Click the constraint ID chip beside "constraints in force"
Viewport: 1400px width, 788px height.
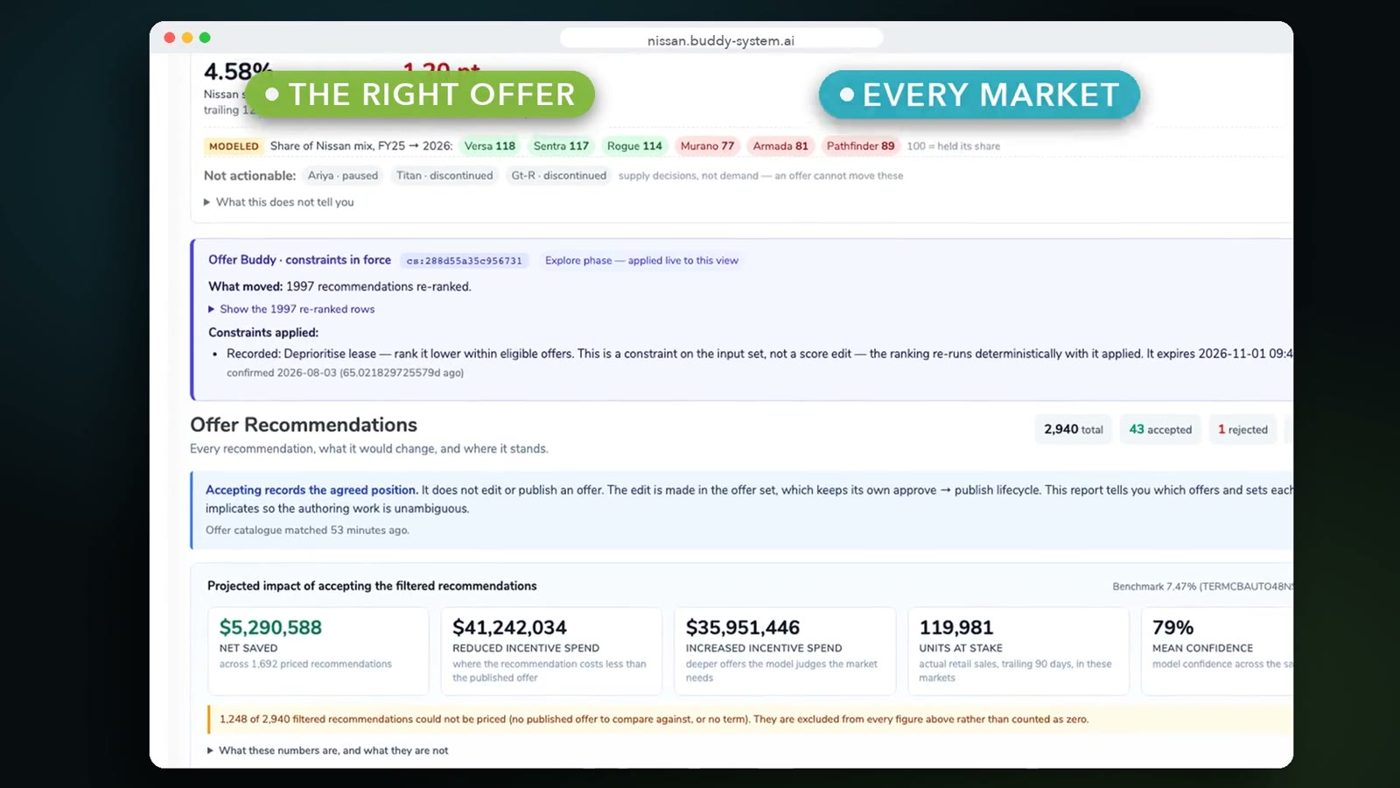click(464, 260)
